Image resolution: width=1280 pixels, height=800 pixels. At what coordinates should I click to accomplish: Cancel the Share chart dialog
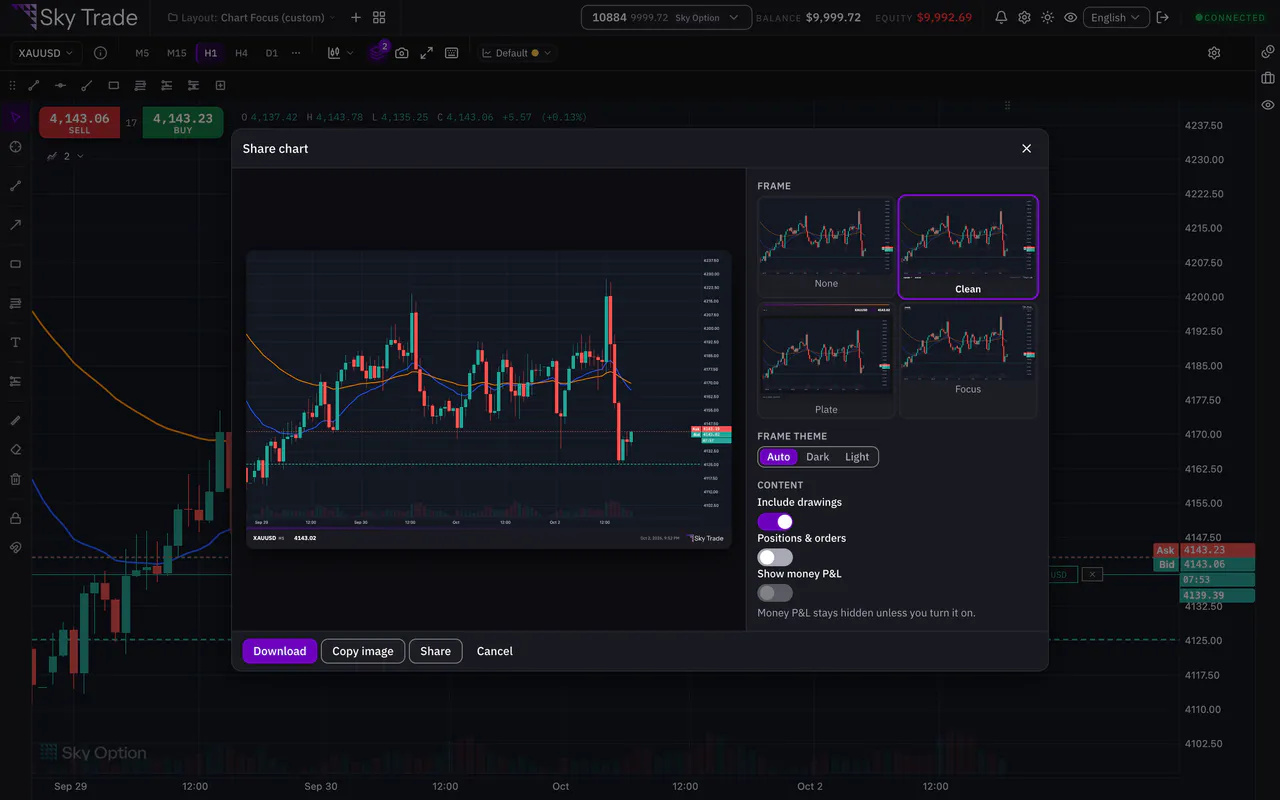495,651
